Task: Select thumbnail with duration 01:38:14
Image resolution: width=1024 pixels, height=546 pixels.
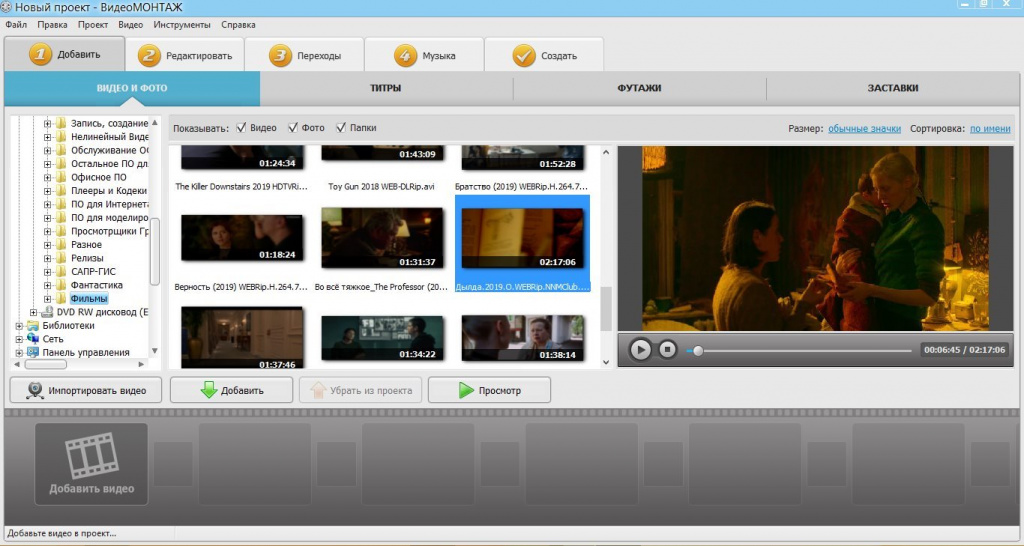Action: (522, 338)
